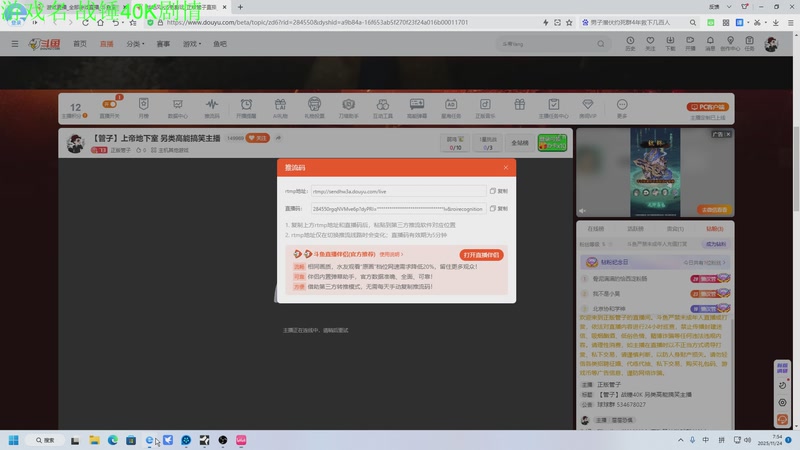Viewport: 800px width, 450px height.
Task: Open the 万能助手 toolbar icon
Action: pyautogui.click(x=348, y=108)
